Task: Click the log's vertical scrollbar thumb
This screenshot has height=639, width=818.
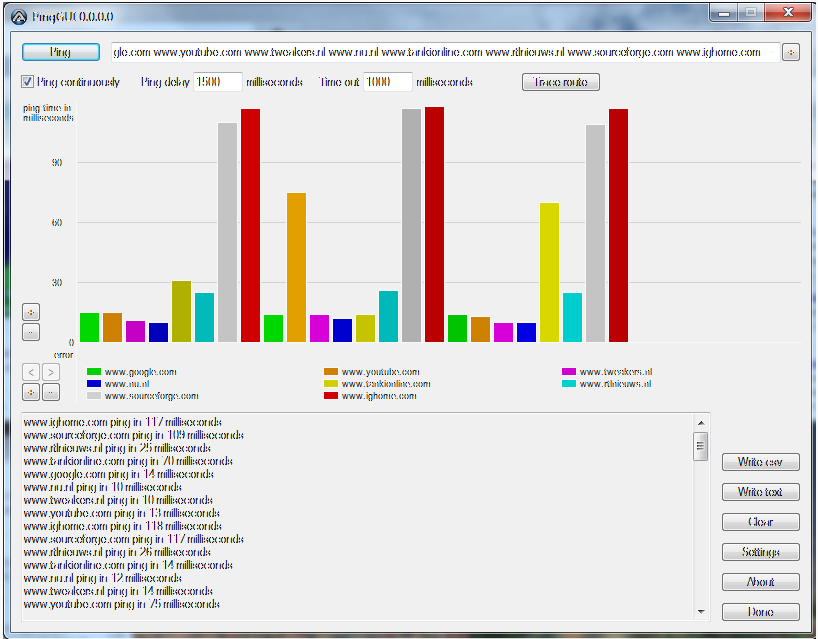Action: tap(701, 447)
